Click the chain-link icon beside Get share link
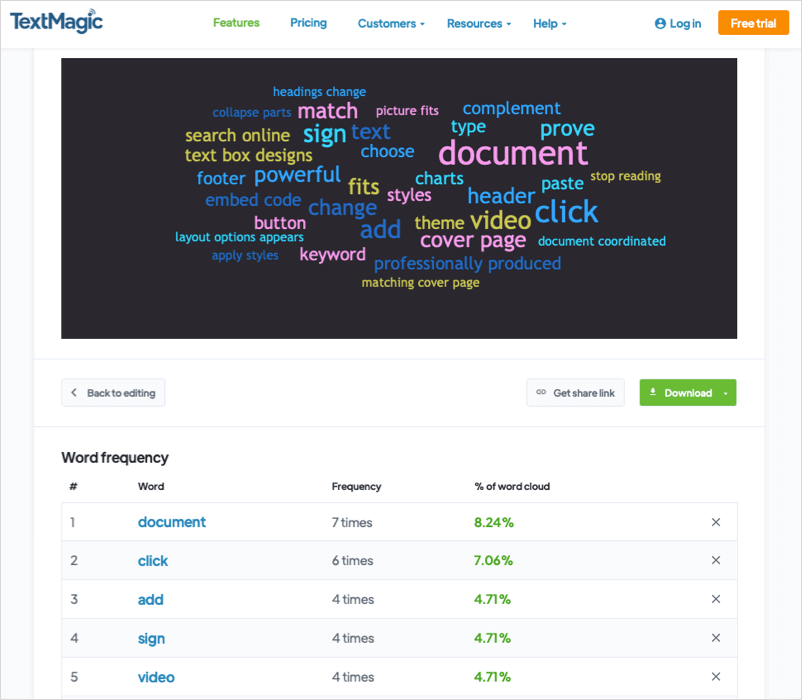802x700 pixels. click(x=541, y=392)
